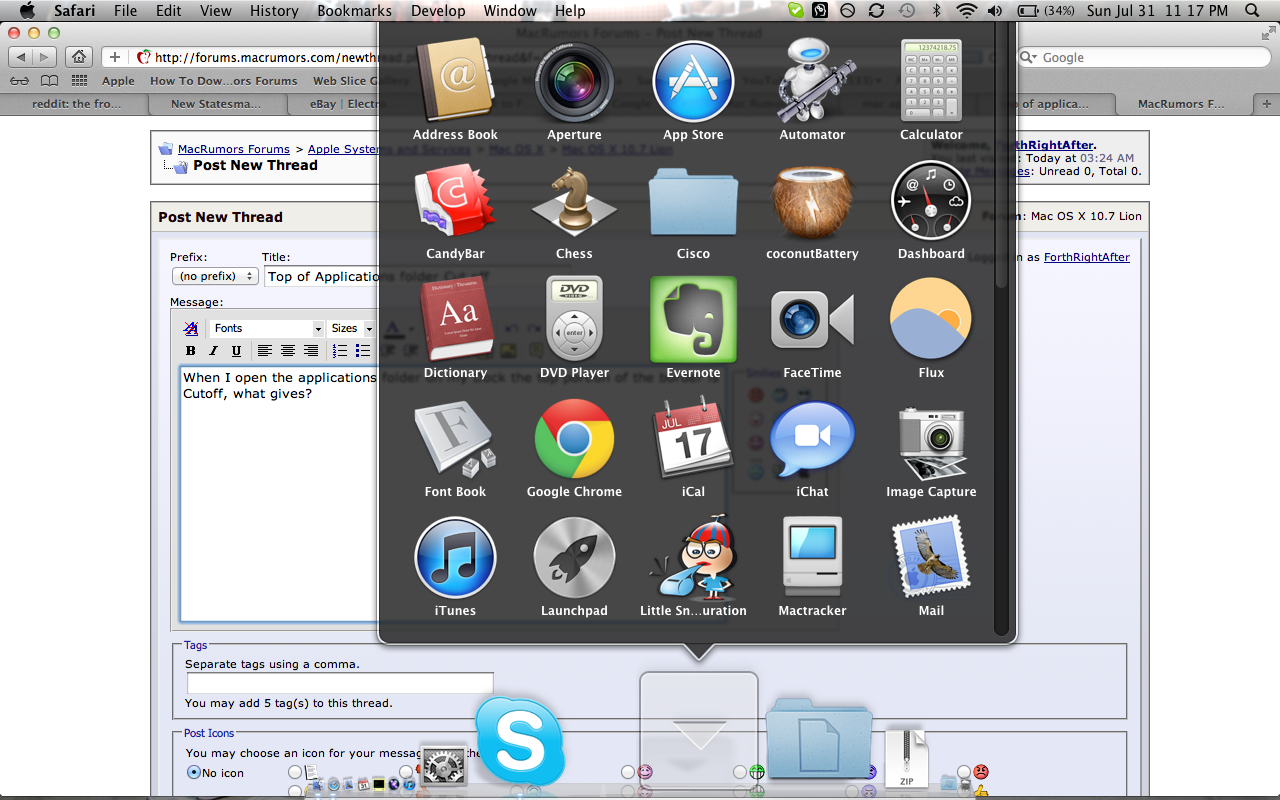Viewport: 1280px width, 800px height.
Task: Open the History menu
Action: (x=274, y=11)
